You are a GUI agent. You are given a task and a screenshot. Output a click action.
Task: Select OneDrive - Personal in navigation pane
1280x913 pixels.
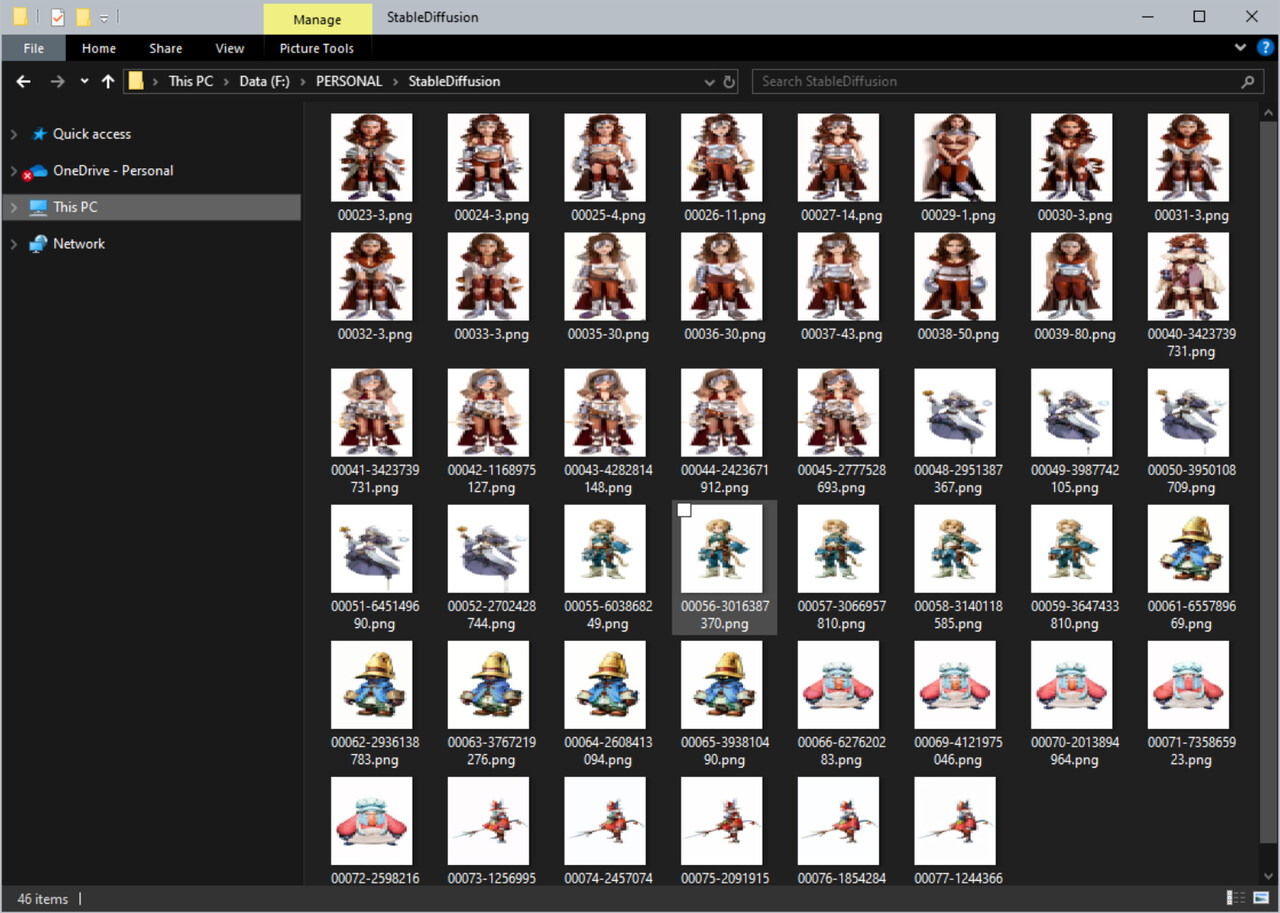click(x=113, y=171)
